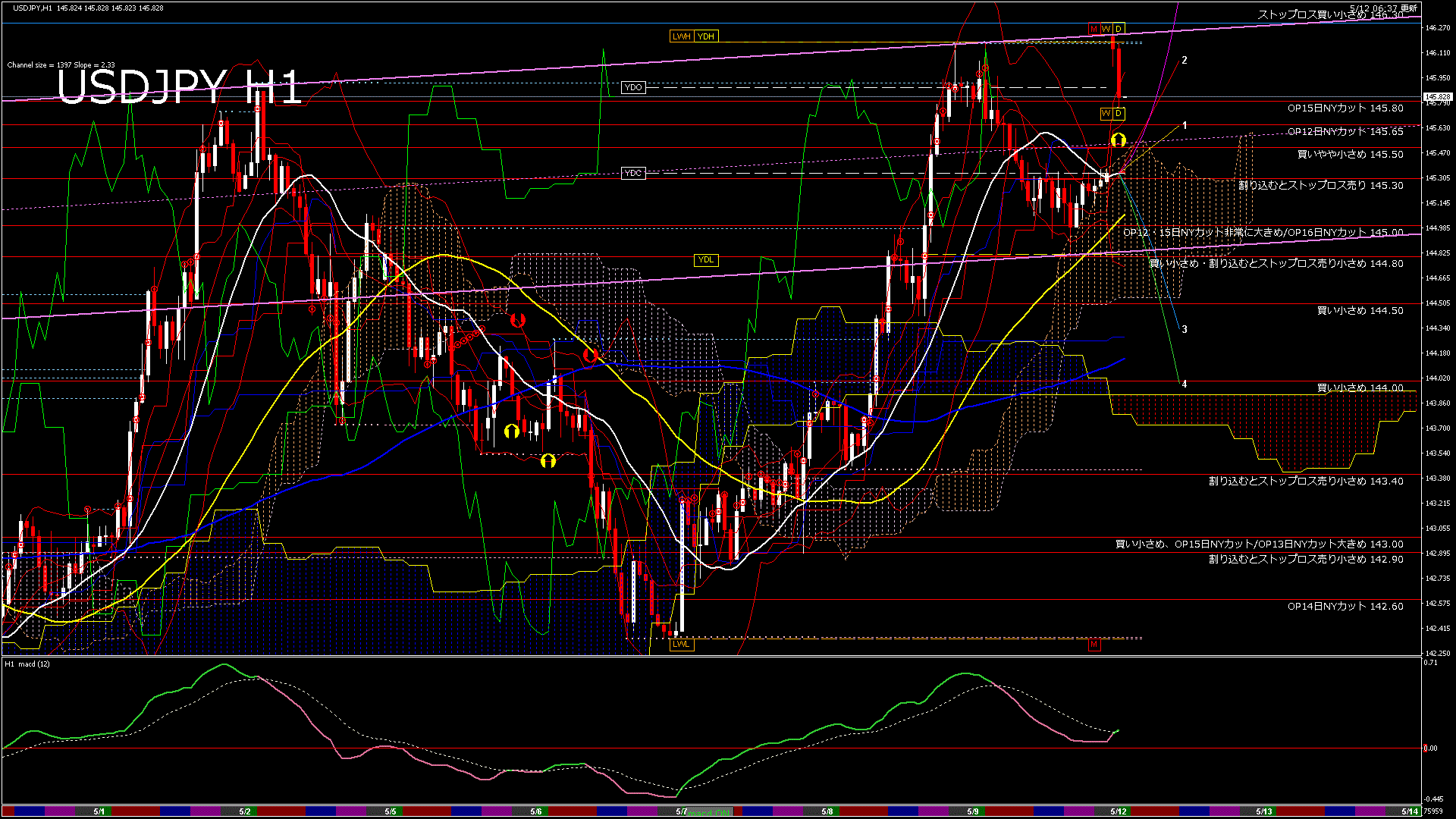The height and width of the screenshot is (819, 1456).
Task: Select the YDO open-price label
Action: (x=632, y=87)
